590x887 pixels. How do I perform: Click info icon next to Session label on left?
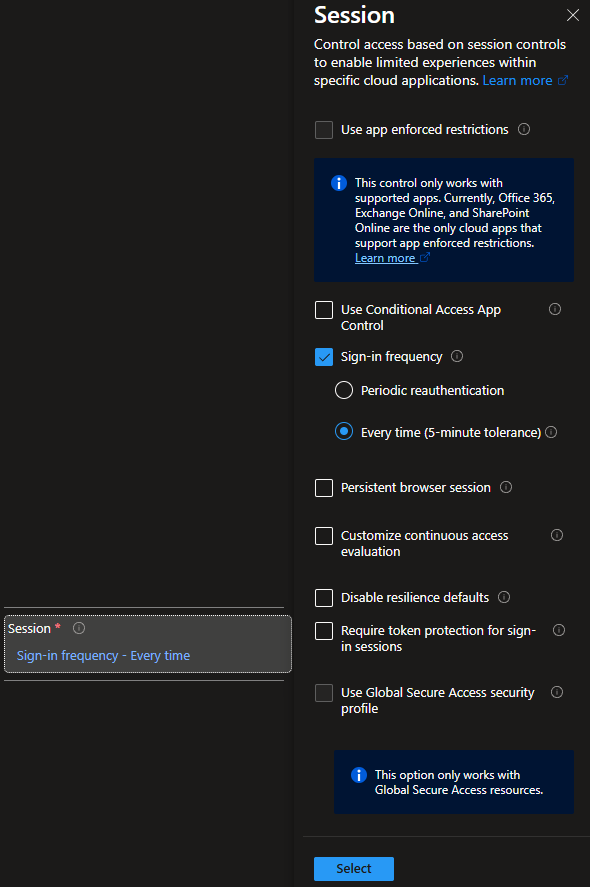coord(79,628)
